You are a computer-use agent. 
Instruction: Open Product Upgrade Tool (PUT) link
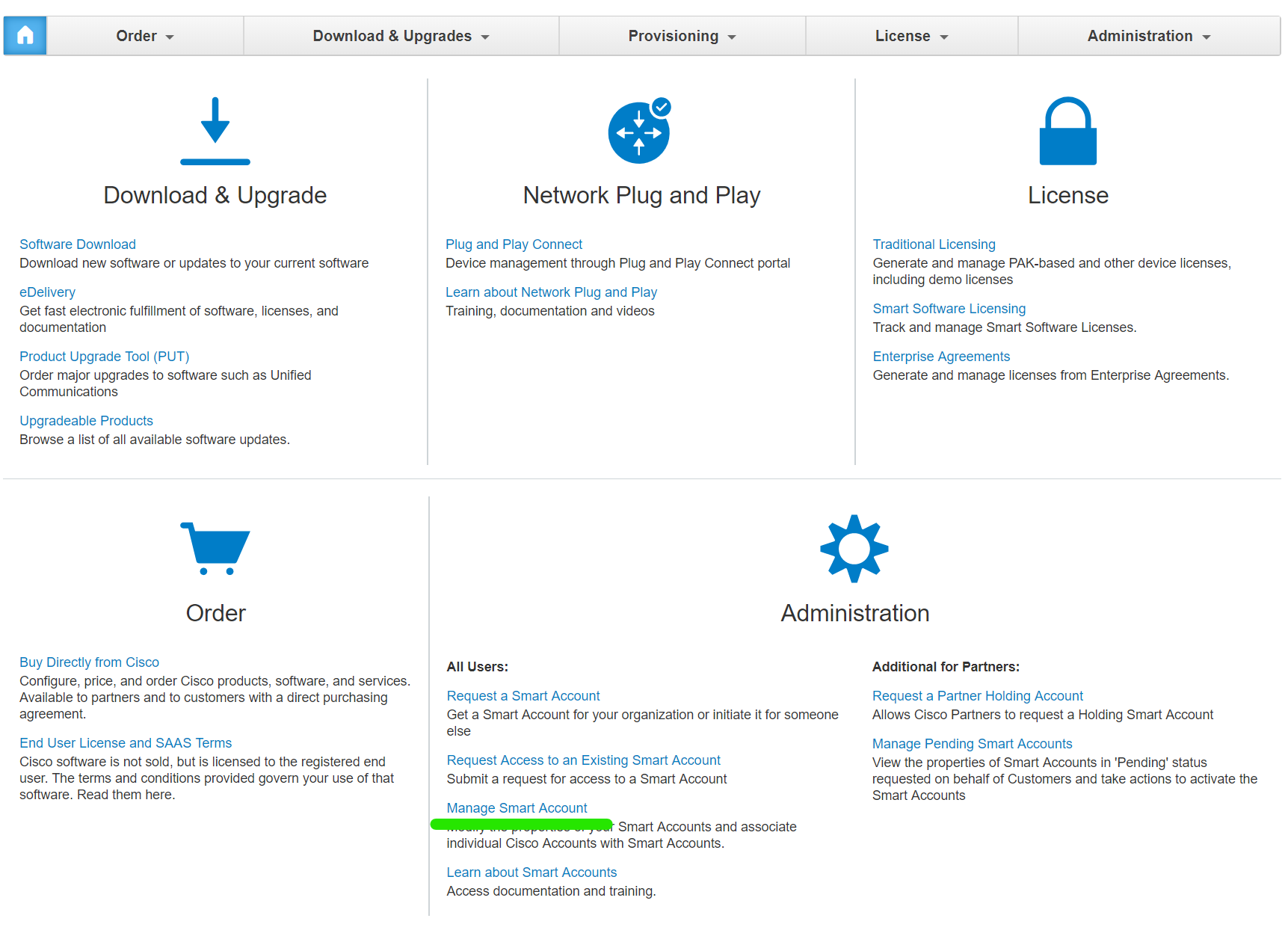coord(105,357)
